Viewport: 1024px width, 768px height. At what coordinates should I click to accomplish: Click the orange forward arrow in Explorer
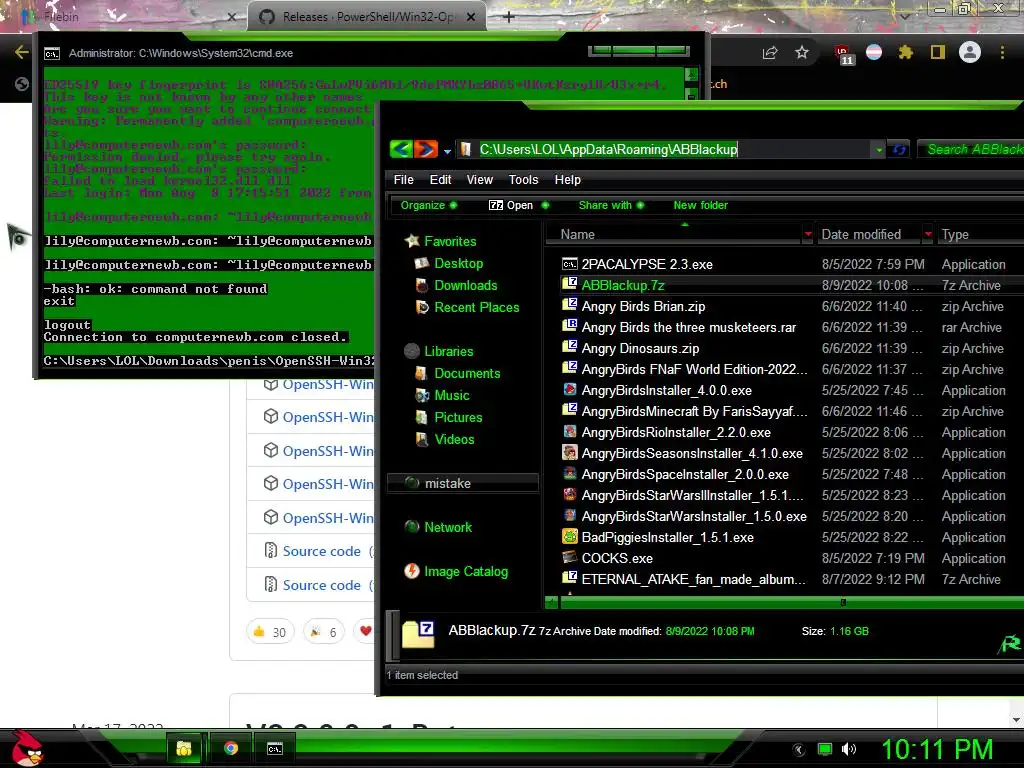426,150
